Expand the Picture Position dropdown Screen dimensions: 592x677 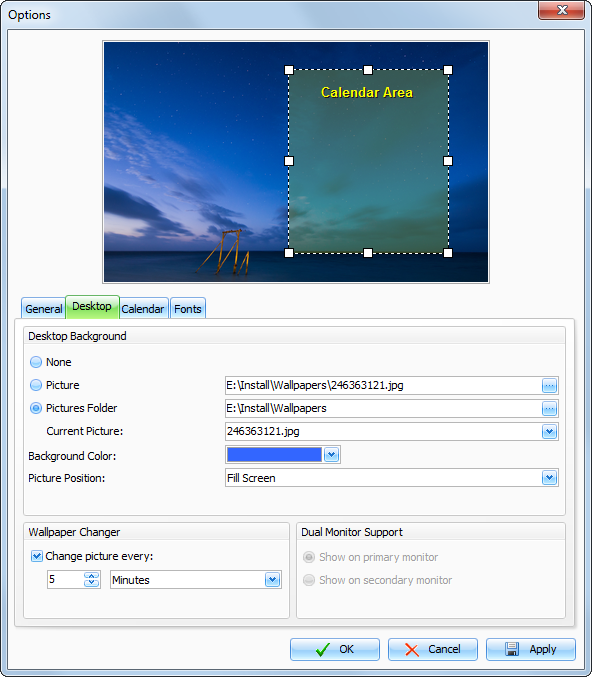click(x=549, y=478)
